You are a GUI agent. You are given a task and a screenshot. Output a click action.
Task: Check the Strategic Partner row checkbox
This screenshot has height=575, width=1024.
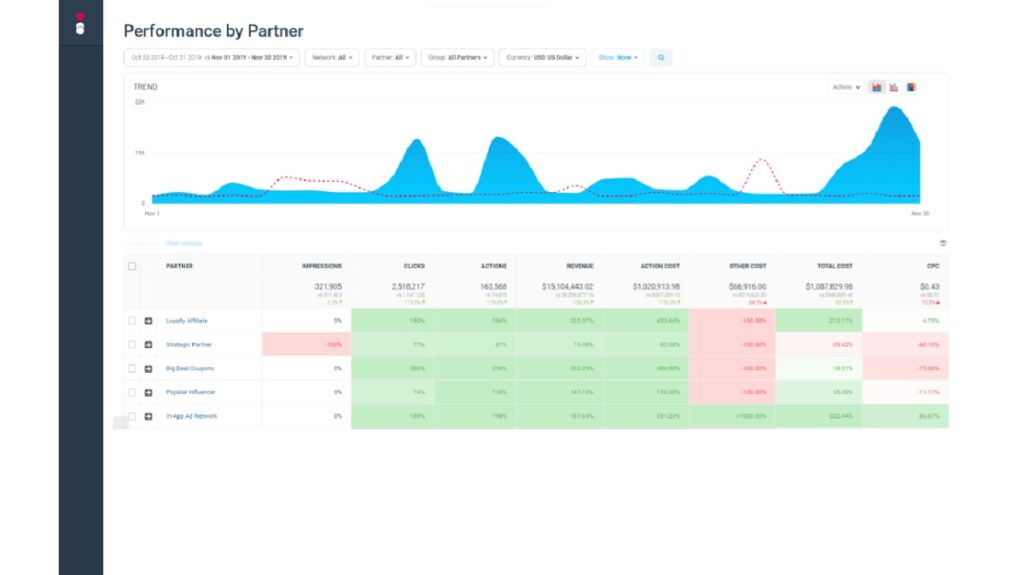click(x=132, y=344)
